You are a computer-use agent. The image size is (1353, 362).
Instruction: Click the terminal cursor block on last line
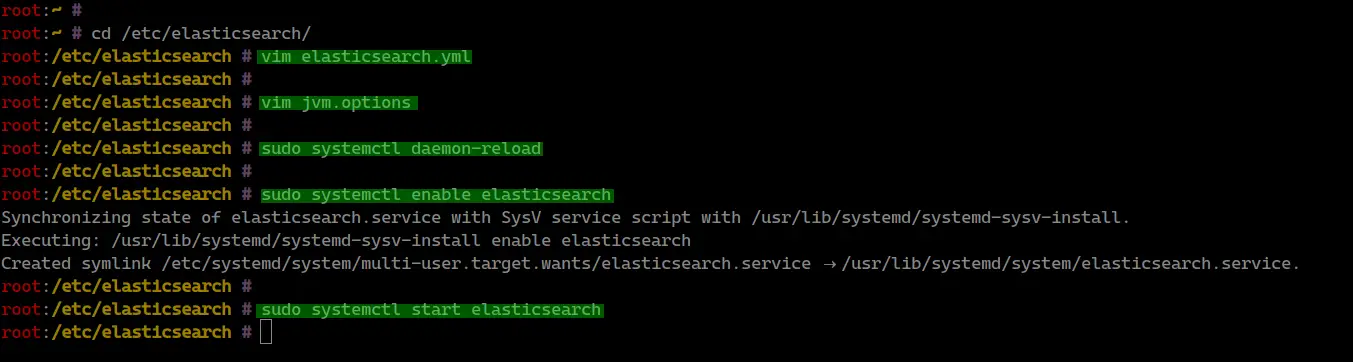point(266,332)
